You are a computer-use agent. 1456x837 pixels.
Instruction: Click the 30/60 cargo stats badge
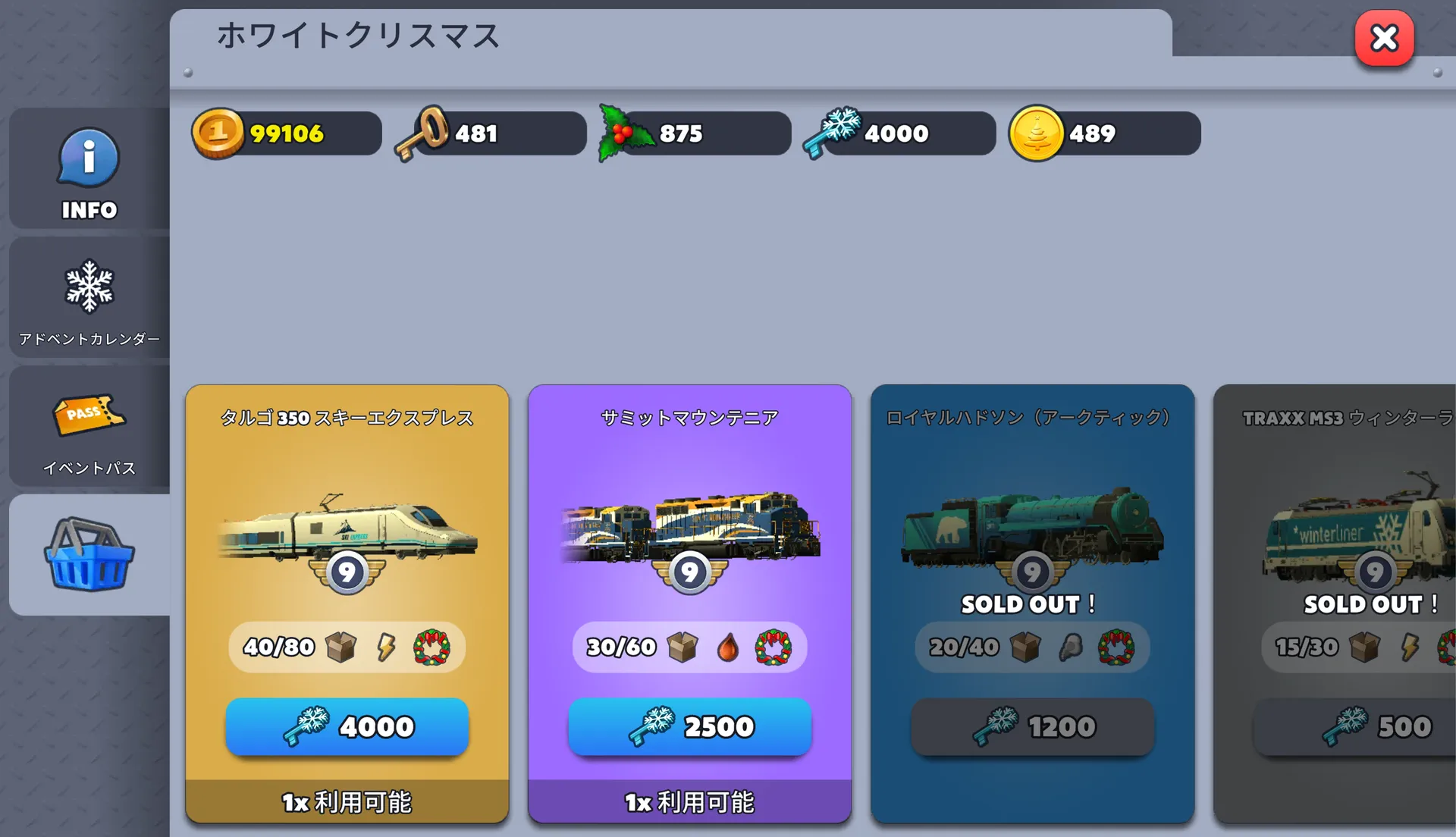point(690,647)
